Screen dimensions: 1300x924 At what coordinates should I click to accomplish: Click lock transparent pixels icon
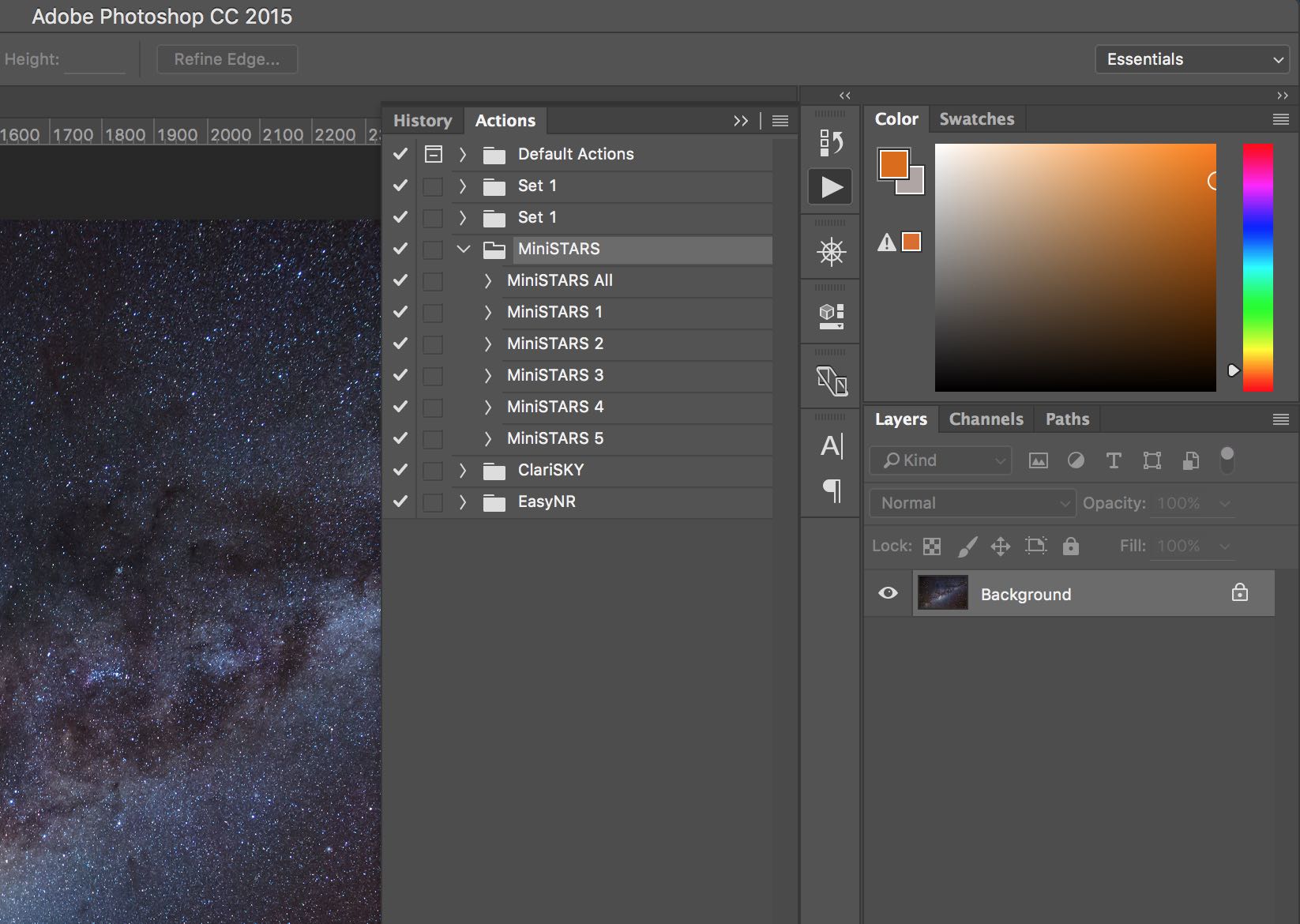coord(932,547)
